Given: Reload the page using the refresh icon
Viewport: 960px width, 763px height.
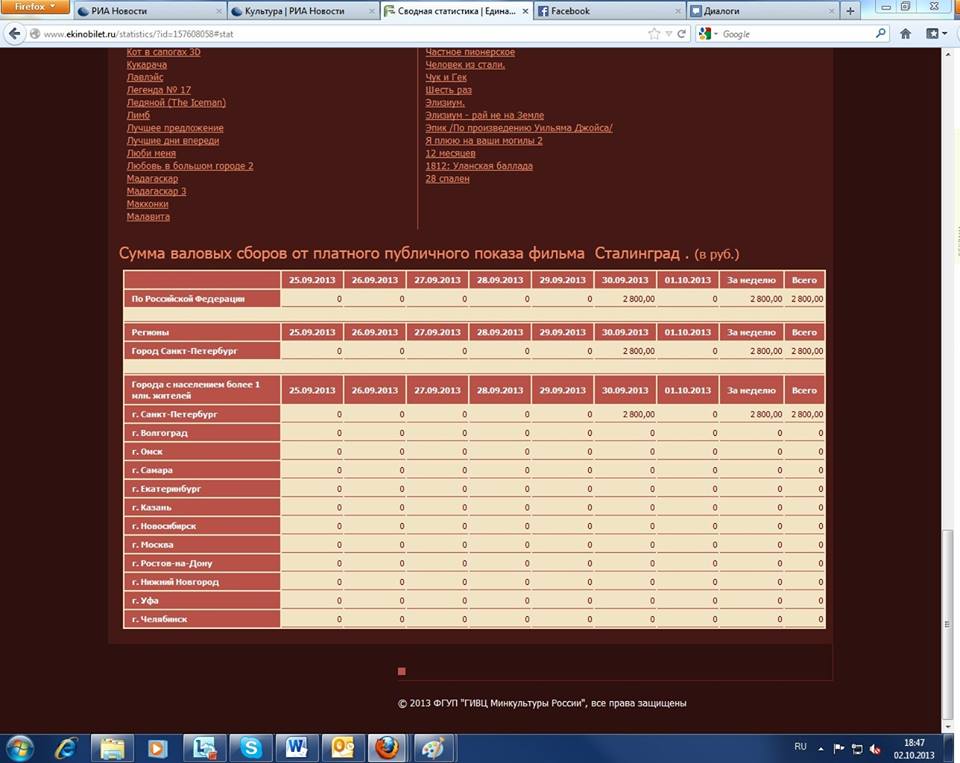Looking at the screenshot, I should pyautogui.click(x=681, y=34).
